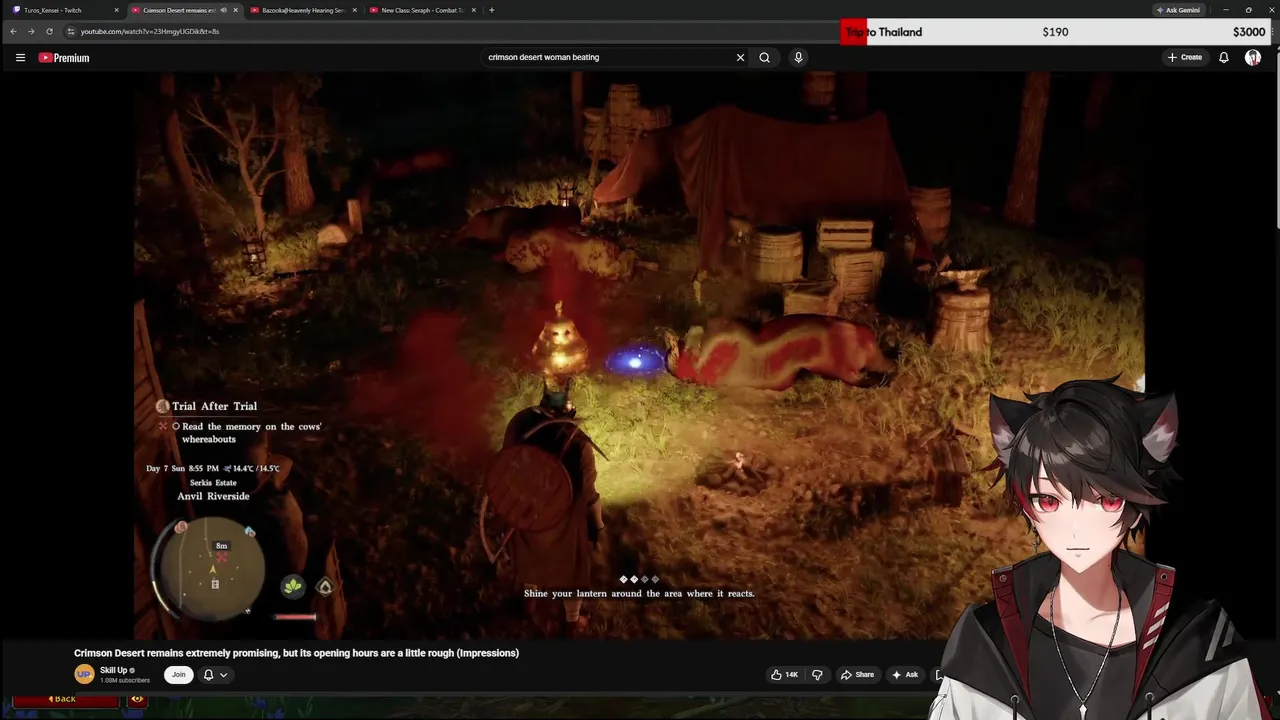Open the Create menu
Image resolution: width=1280 pixels, height=720 pixels.
(1185, 58)
